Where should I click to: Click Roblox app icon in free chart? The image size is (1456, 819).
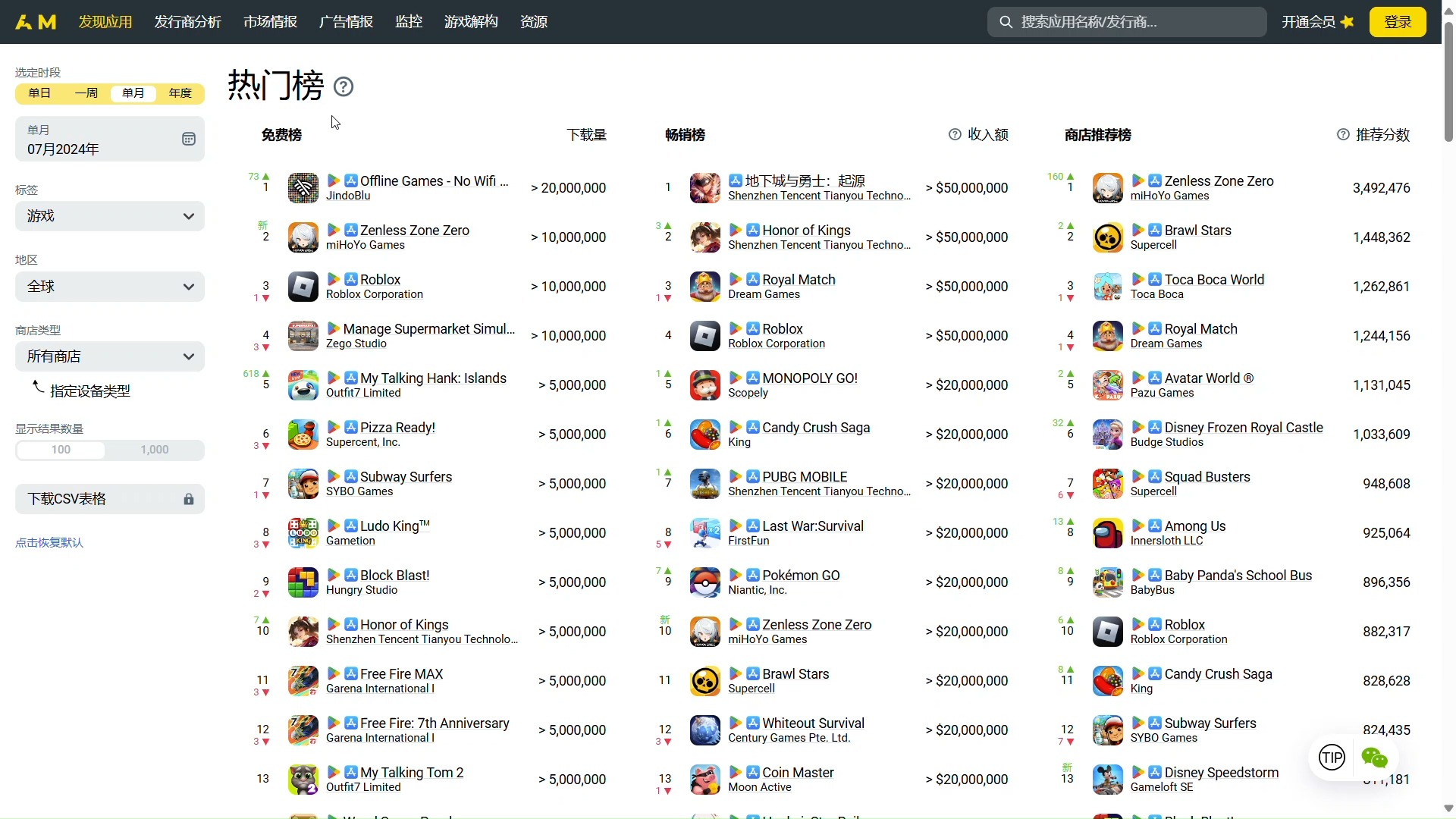tap(303, 287)
